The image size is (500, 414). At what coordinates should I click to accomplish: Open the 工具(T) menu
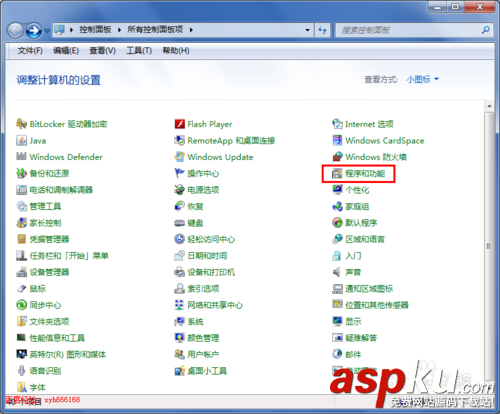click(x=139, y=51)
